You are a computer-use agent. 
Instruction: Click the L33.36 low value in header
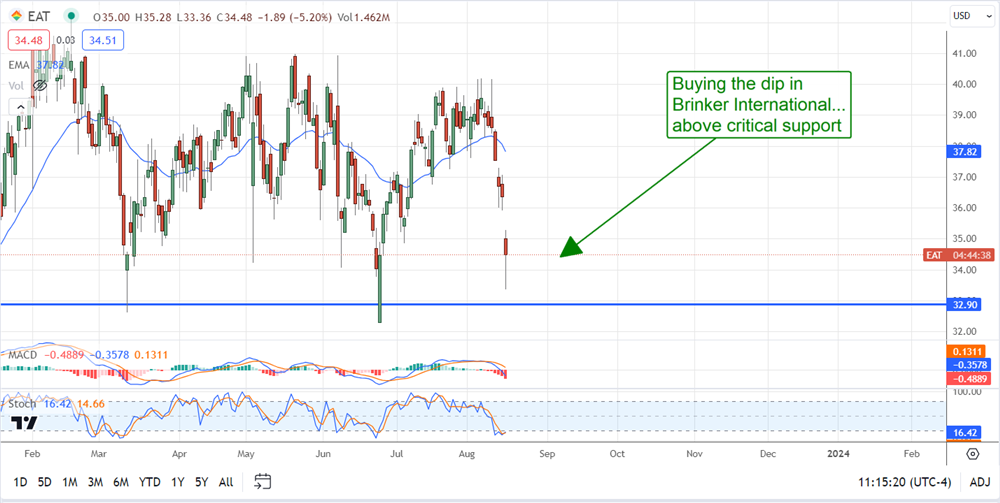[192, 16]
